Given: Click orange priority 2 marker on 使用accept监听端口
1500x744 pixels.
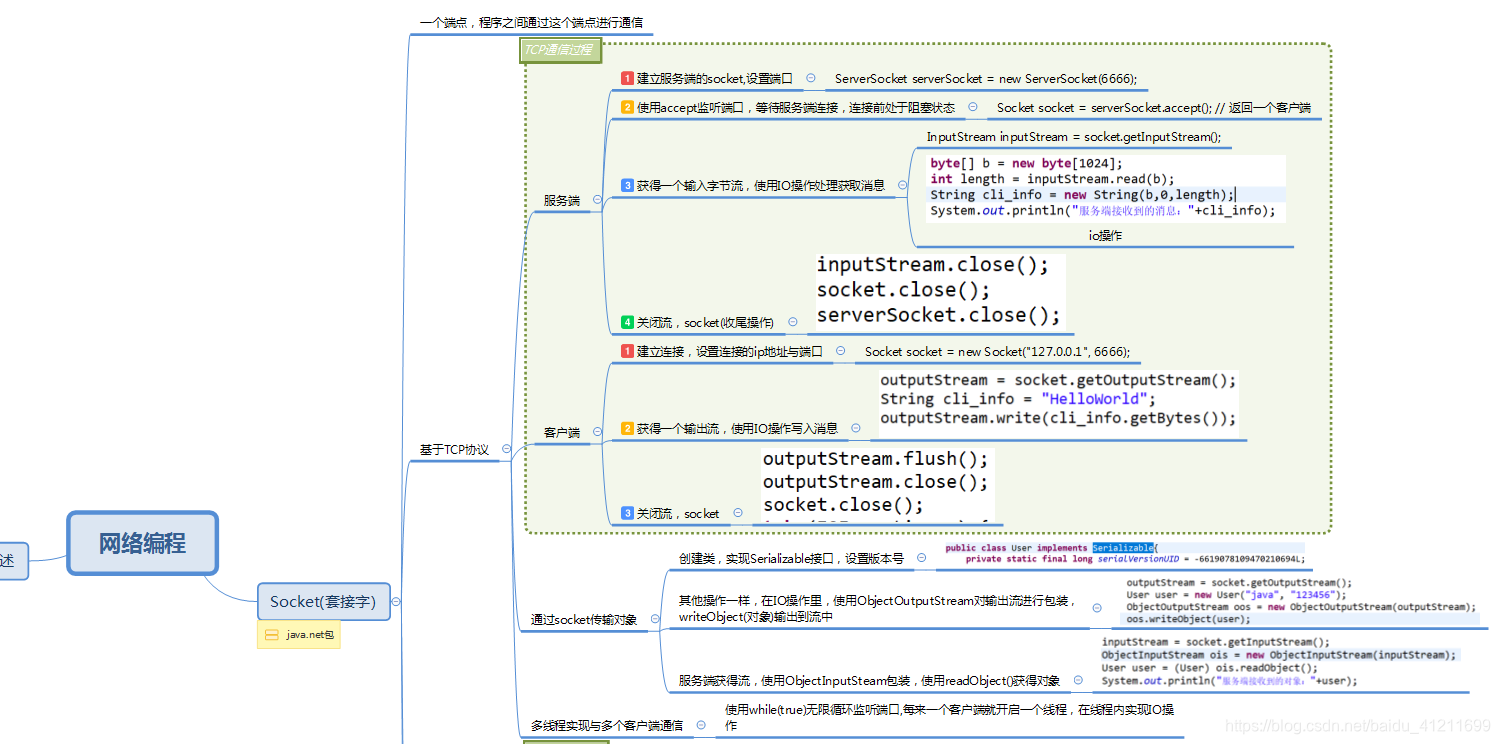Looking at the screenshot, I should pos(627,107).
